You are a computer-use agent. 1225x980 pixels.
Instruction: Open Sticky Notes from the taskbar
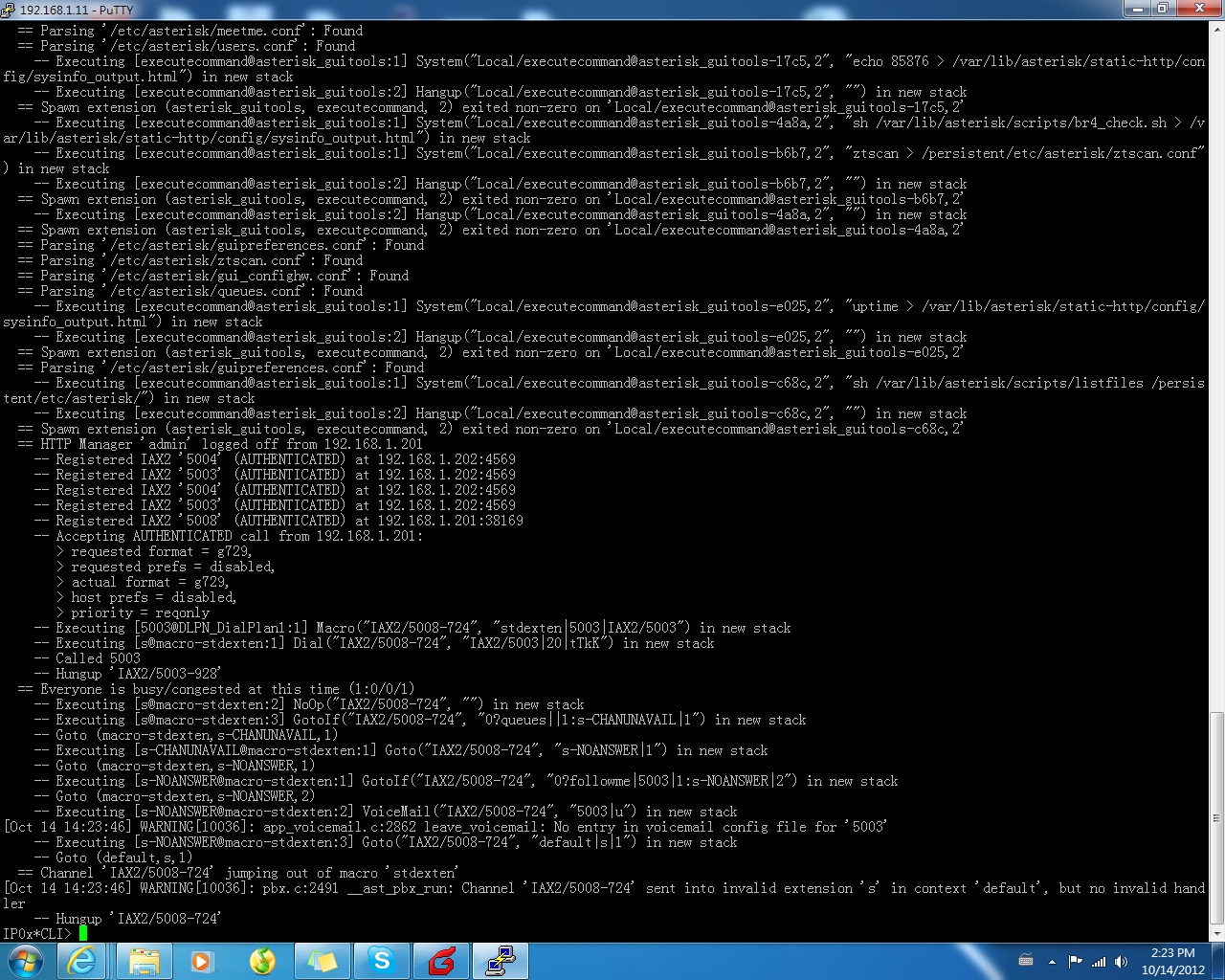pyautogui.click(x=322, y=961)
